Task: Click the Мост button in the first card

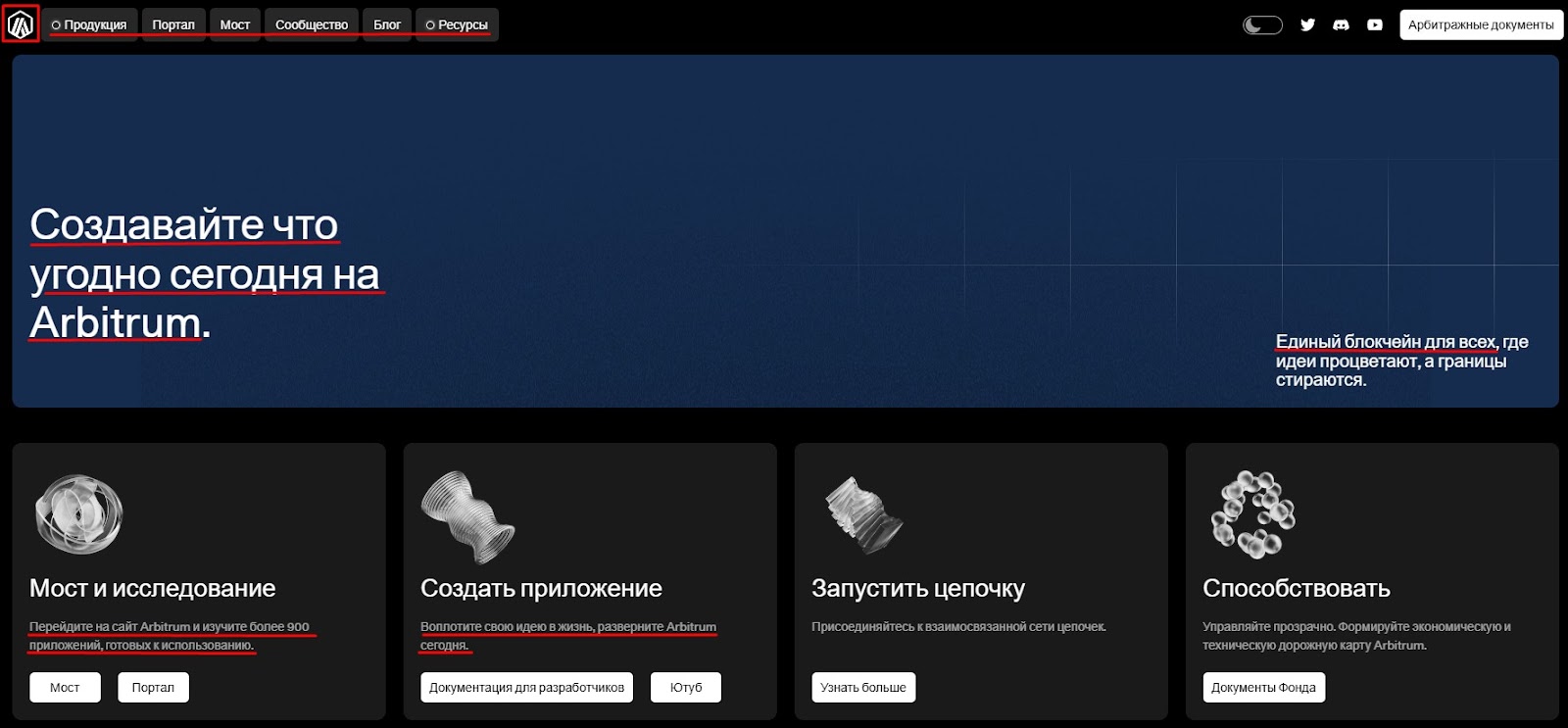Action: 65,687
